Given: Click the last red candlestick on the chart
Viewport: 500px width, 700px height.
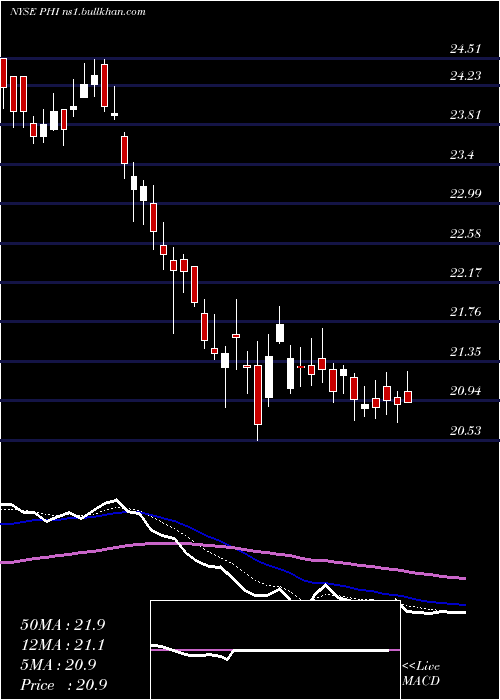Looking at the screenshot, I should [408, 397].
